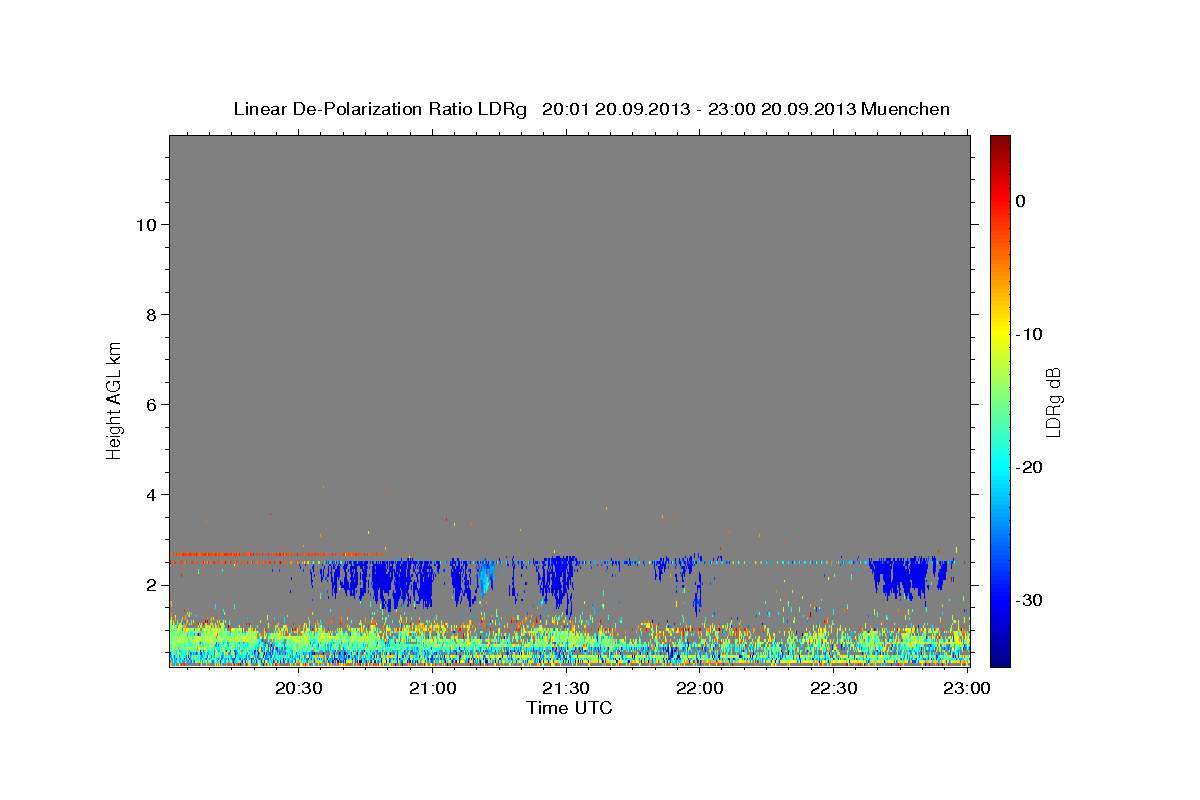
Task: Click the height tick label 6
Action: click(x=149, y=404)
